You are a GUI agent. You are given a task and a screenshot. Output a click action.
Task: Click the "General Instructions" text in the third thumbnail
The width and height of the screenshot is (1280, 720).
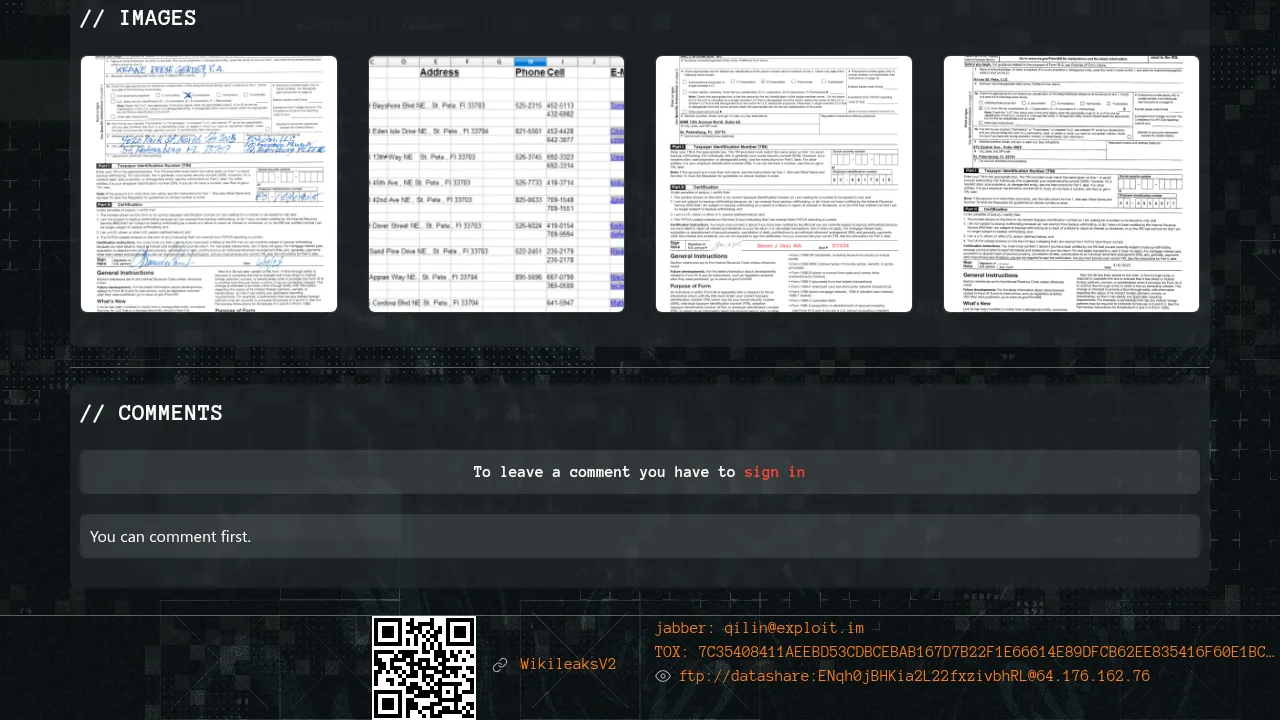point(695,257)
